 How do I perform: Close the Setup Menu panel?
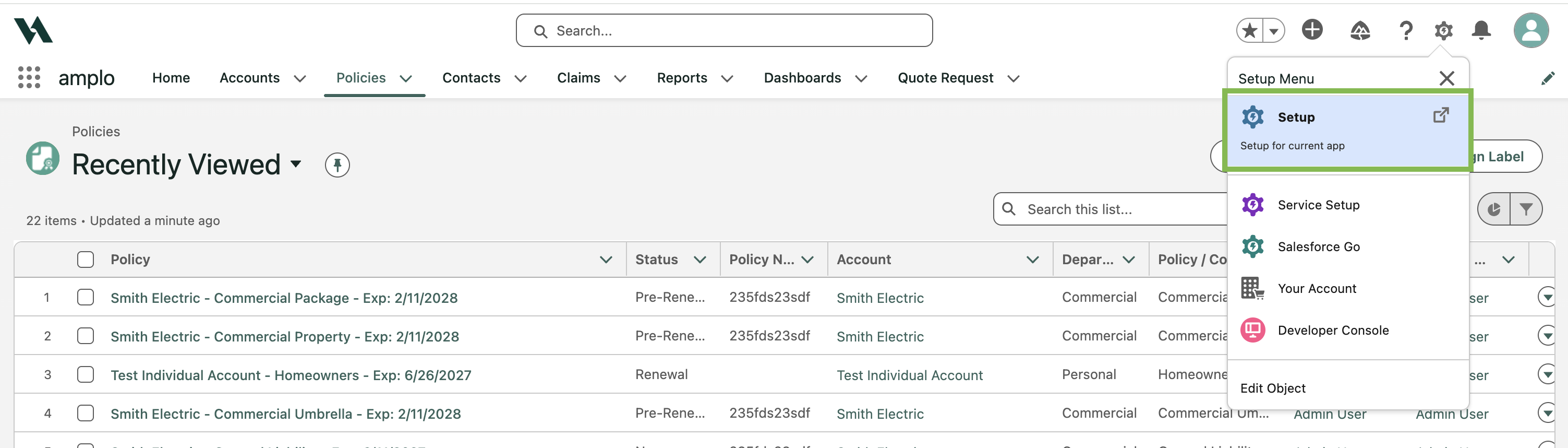click(1447, 78)
